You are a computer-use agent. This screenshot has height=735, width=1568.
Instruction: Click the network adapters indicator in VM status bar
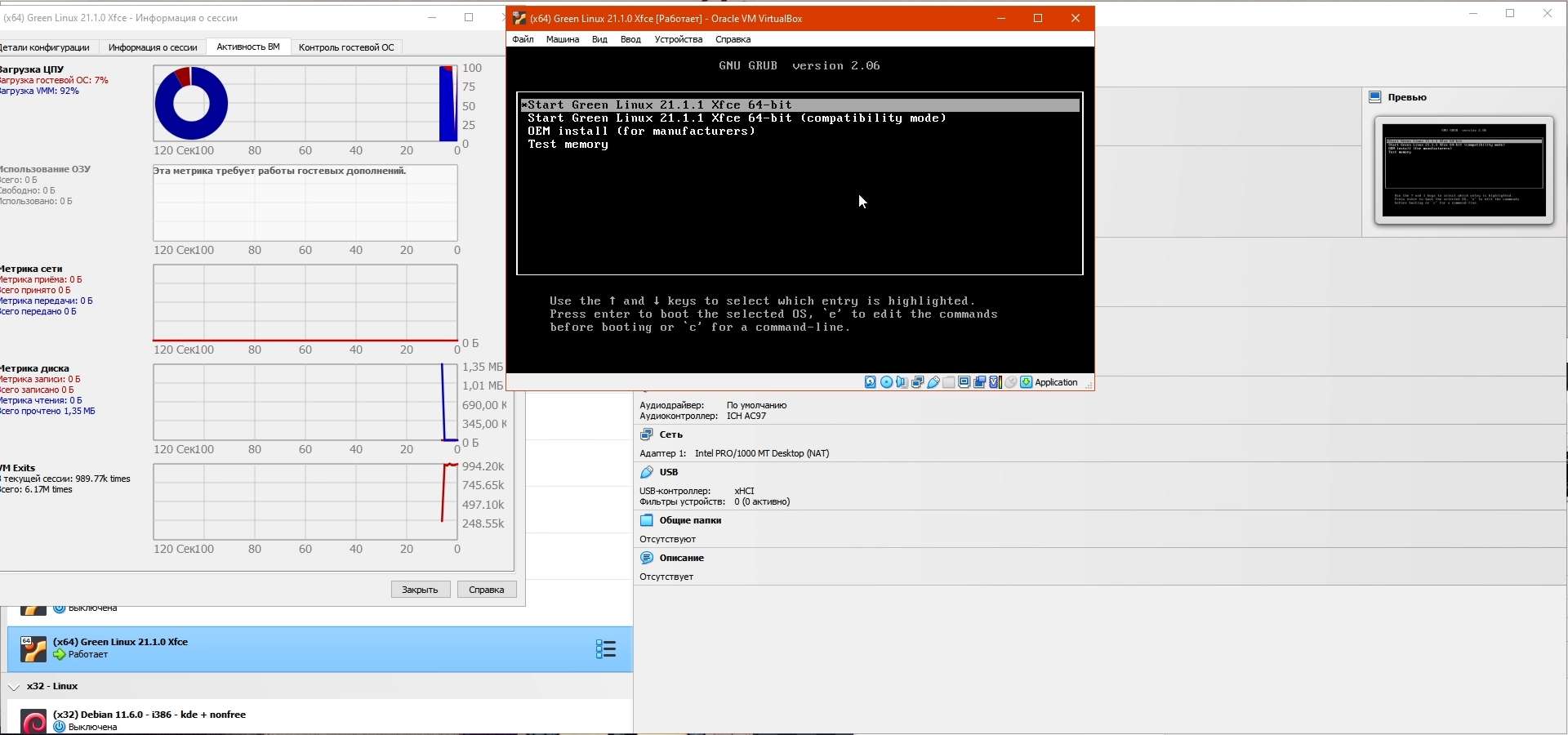point(917,382)
